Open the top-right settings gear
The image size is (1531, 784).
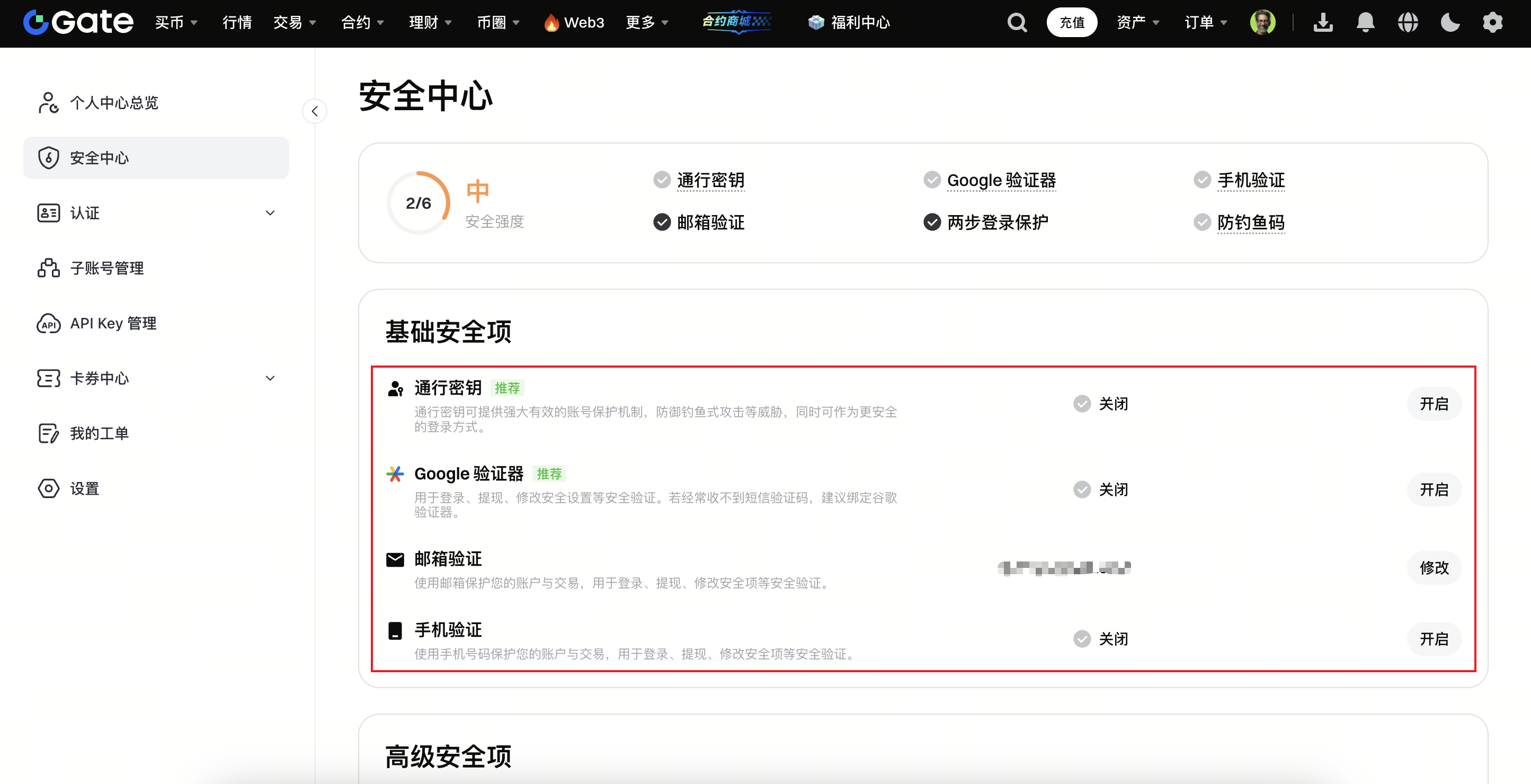point(1492,23)
